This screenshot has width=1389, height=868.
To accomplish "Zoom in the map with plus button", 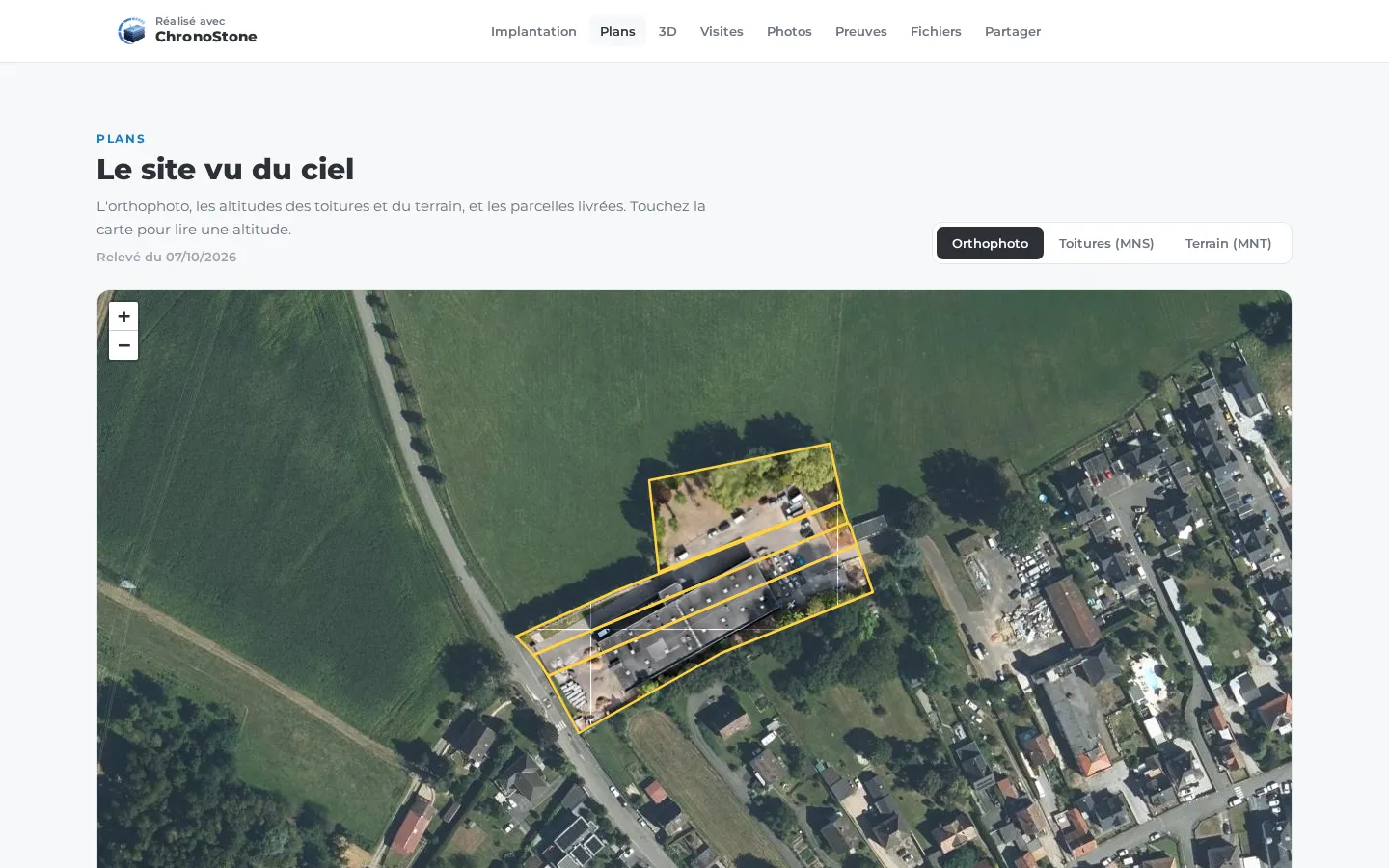I will (123, 316).
